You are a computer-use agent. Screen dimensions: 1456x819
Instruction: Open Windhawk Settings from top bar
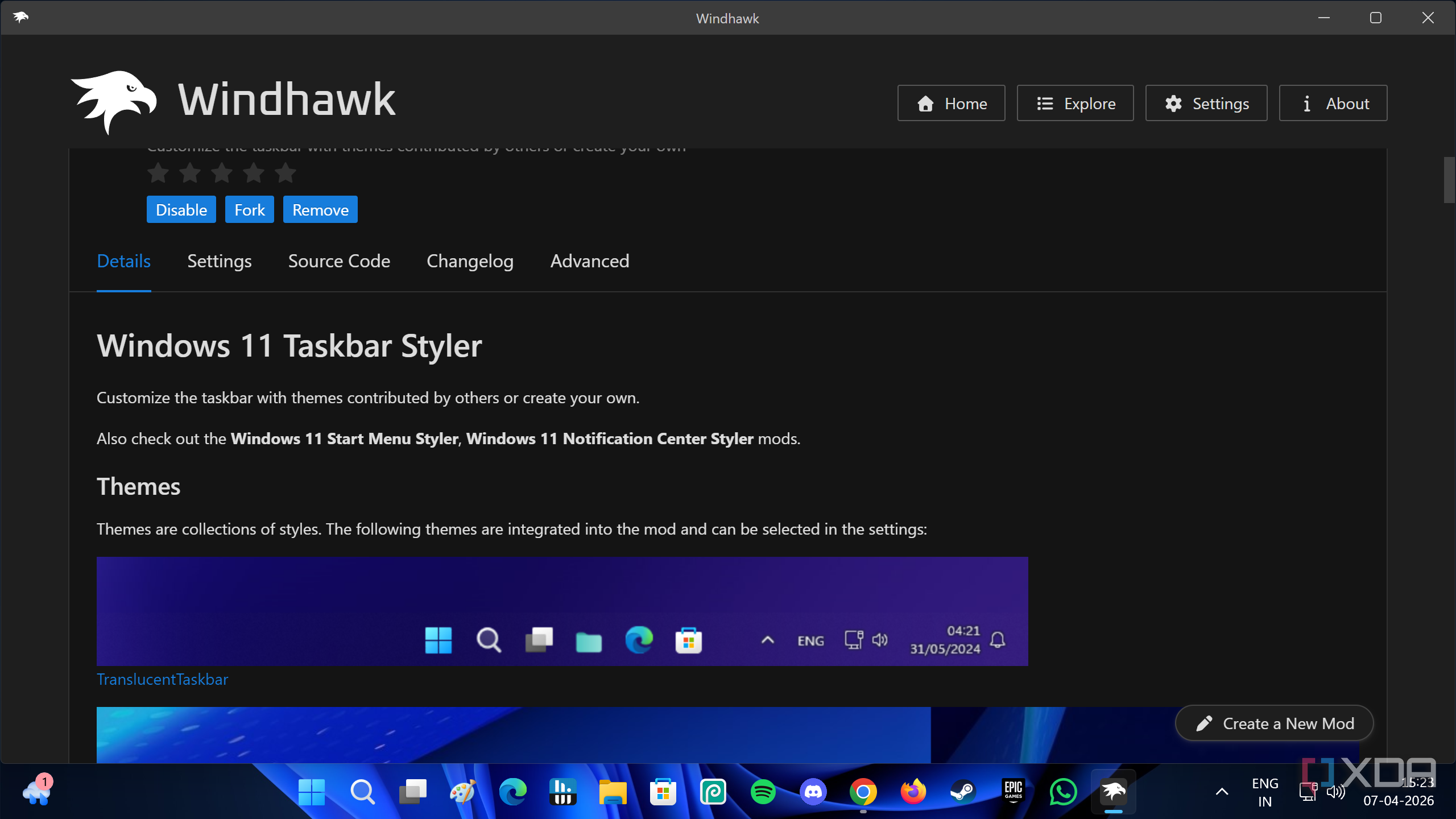[1206, 103]
